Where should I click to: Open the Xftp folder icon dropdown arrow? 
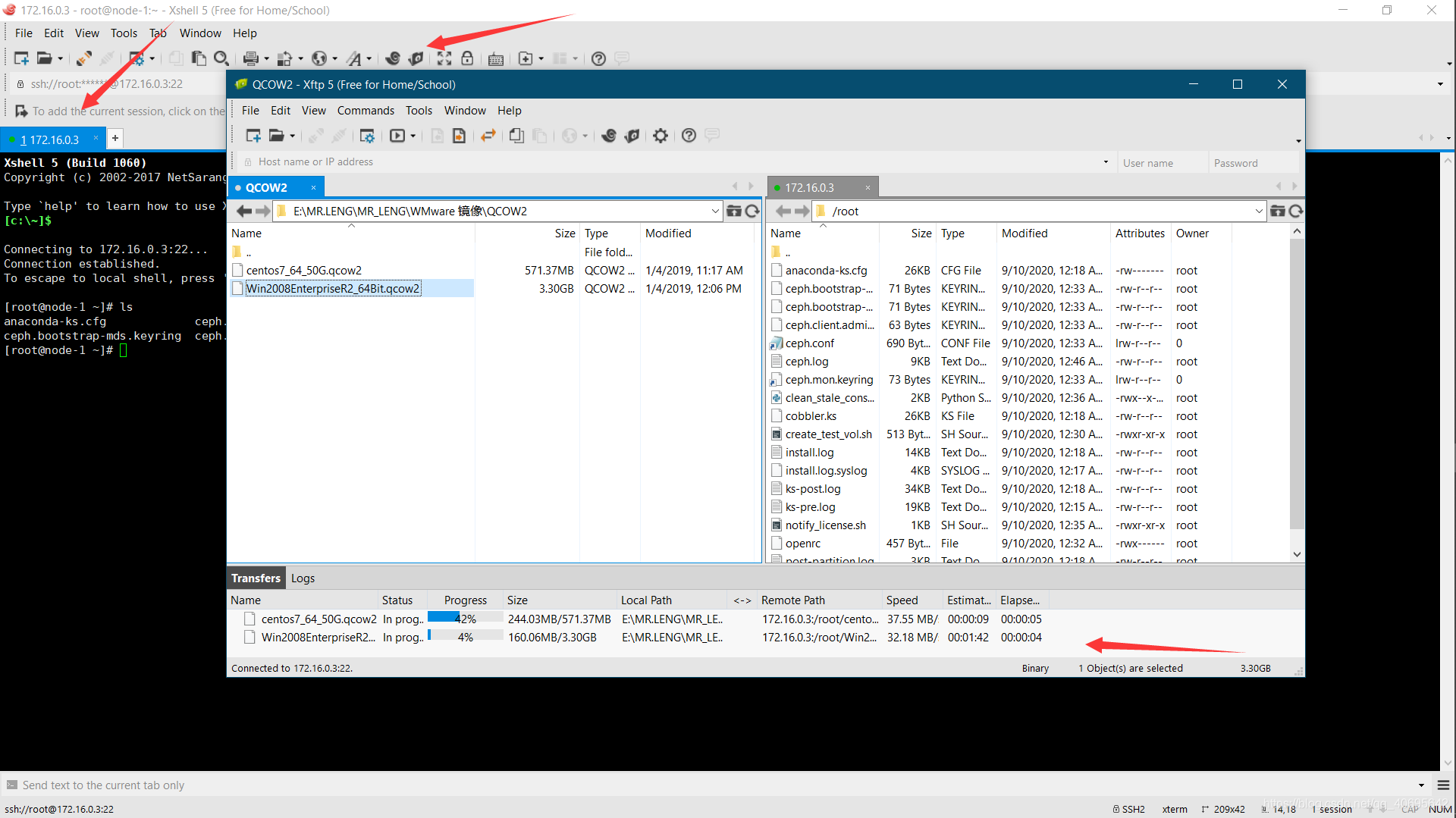(292, 136)
